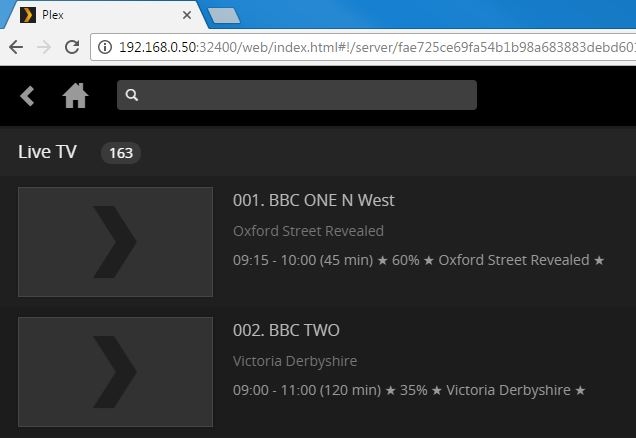Viewport: 636px width, 438px height.
Task: Click gray Victoria Derbyshire subtitle
Action: click(x=295, y=361)
